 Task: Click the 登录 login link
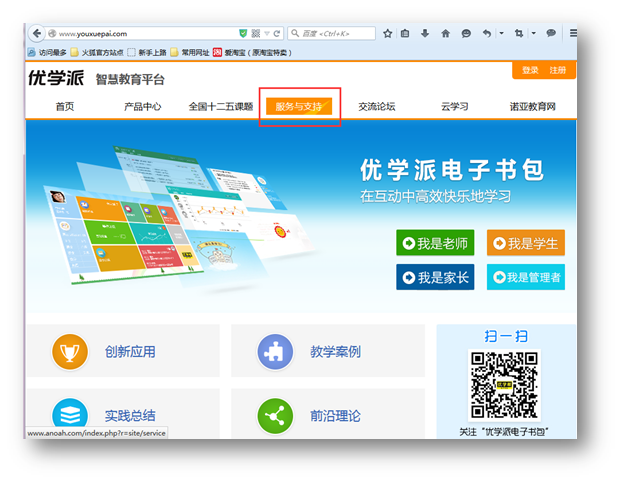pyautogui.click(x=530, y=71)
